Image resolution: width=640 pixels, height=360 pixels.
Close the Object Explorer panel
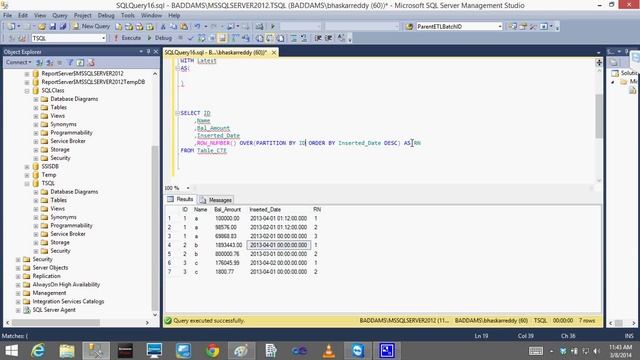(x=156, y=52)
